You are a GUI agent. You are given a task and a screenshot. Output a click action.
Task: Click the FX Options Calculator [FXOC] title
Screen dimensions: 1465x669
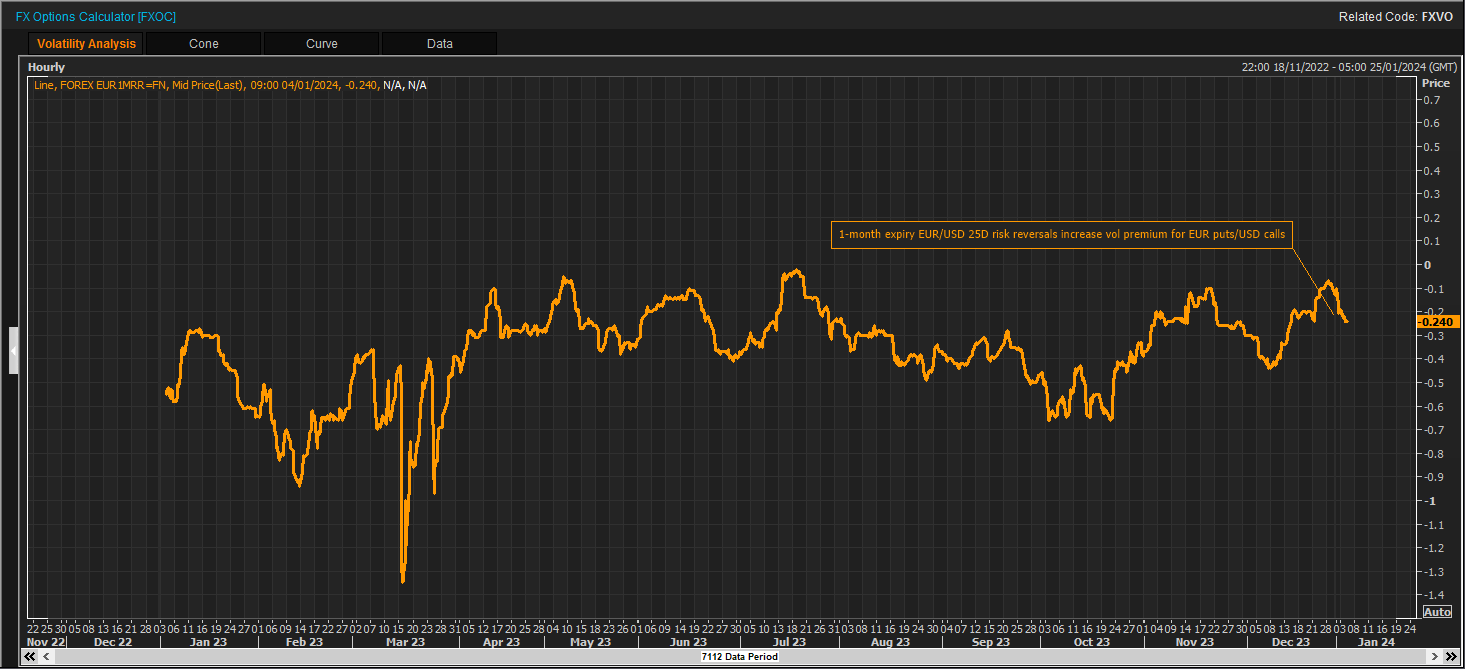pyautogui.click(x=96, y=17)
